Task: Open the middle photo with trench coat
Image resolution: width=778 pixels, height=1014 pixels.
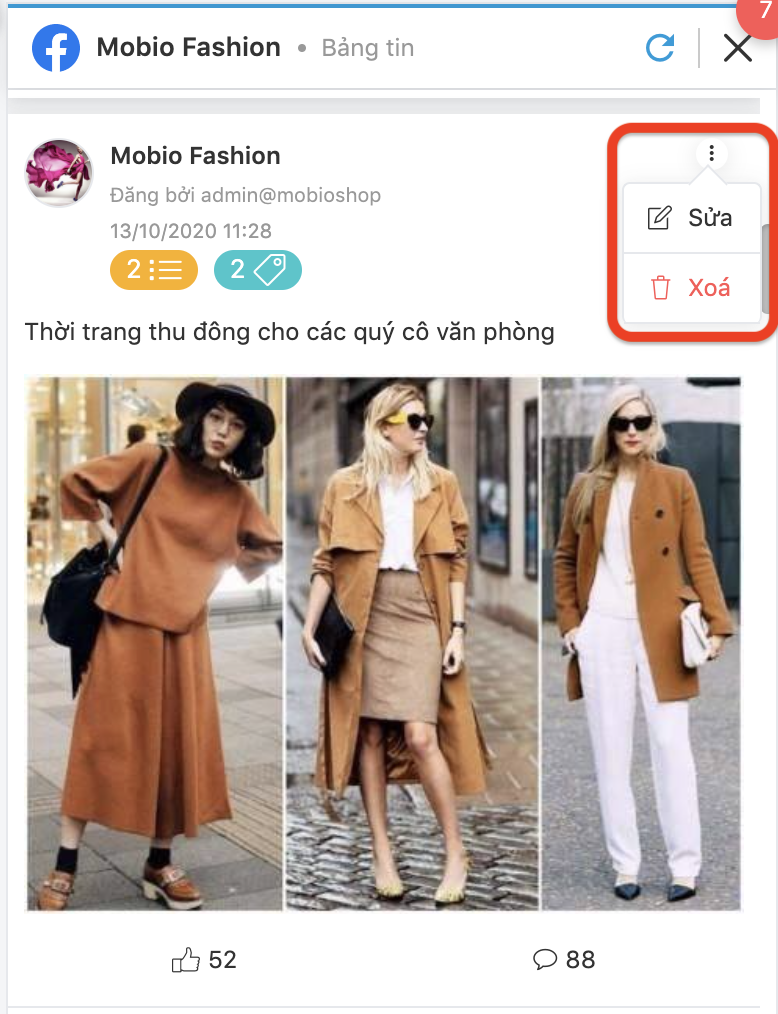Action: tap(413, 644)
